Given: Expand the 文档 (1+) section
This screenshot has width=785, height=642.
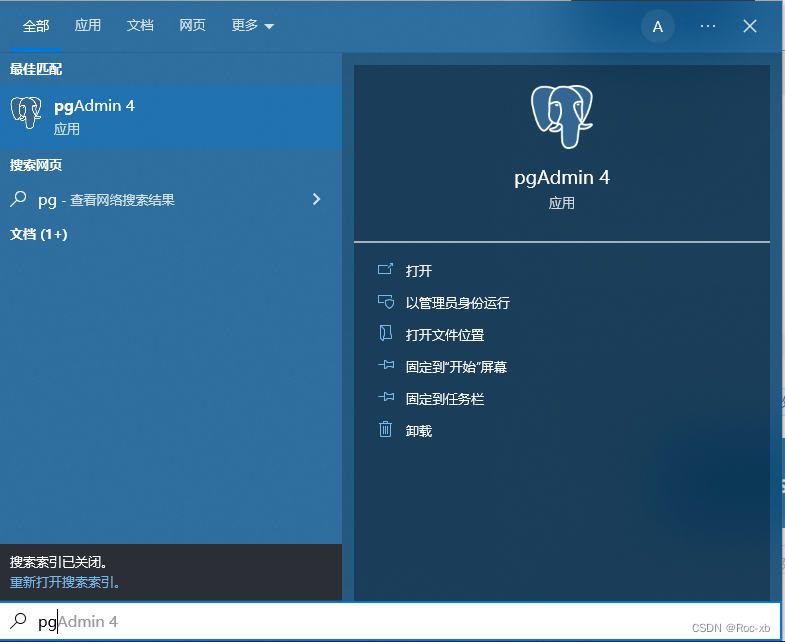Looking at the screenshot, I should point(39,234).
